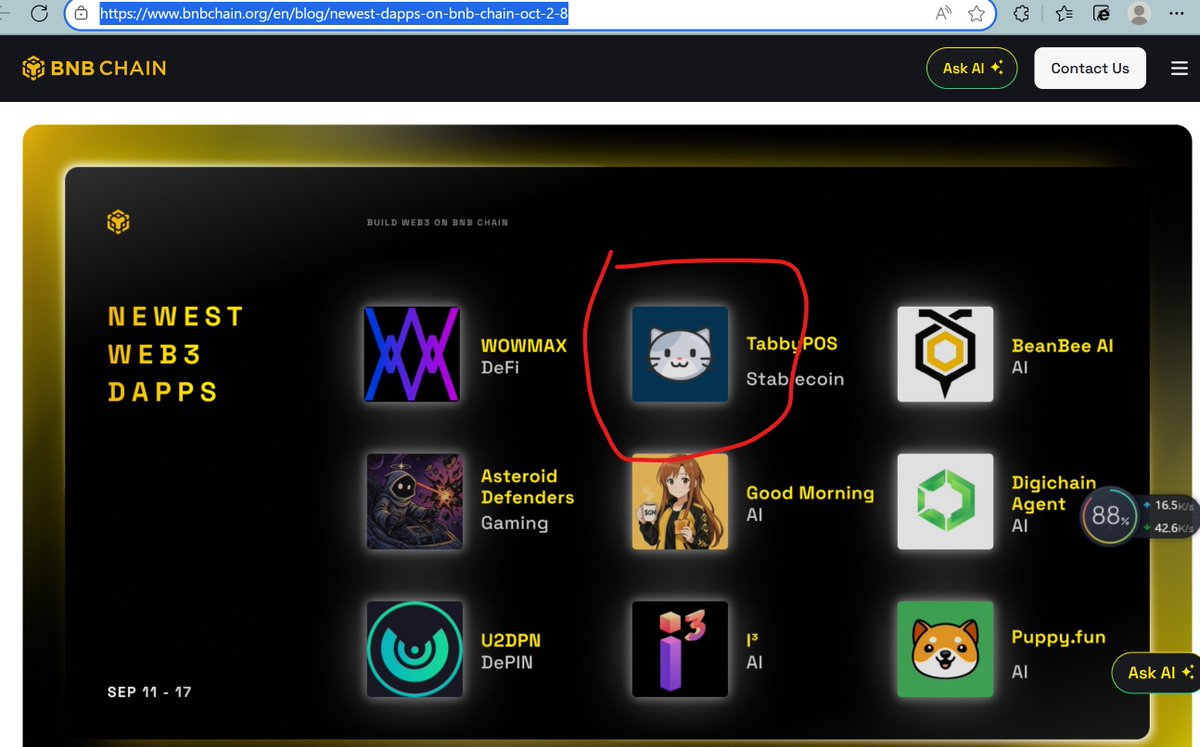Click the Puppy.fun title text
Screen dimensions: 1200x747
tap(1059, 638)
